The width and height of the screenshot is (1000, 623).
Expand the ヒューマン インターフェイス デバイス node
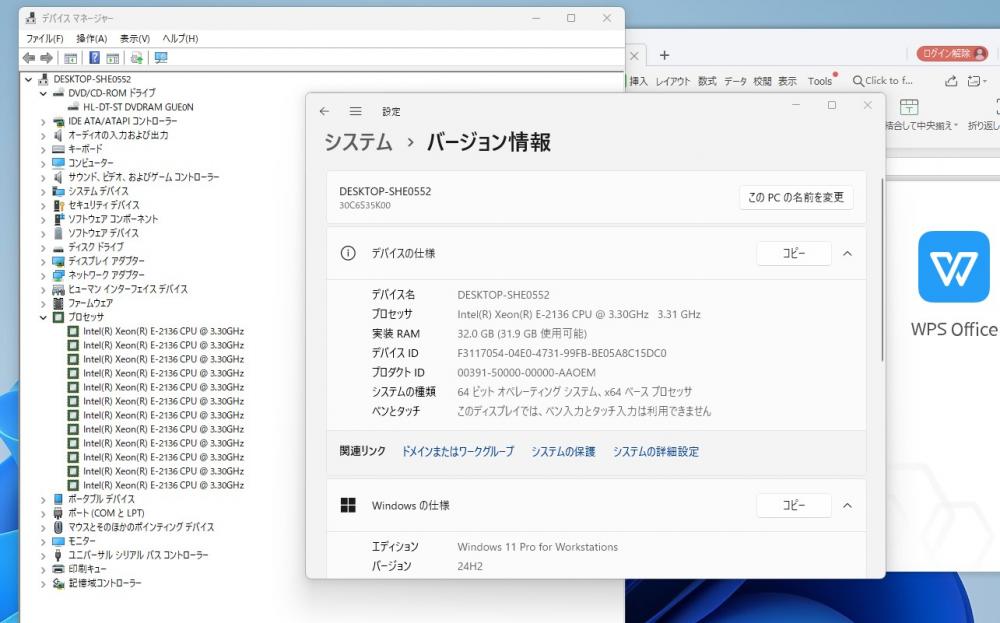click(x=43, y=290)
